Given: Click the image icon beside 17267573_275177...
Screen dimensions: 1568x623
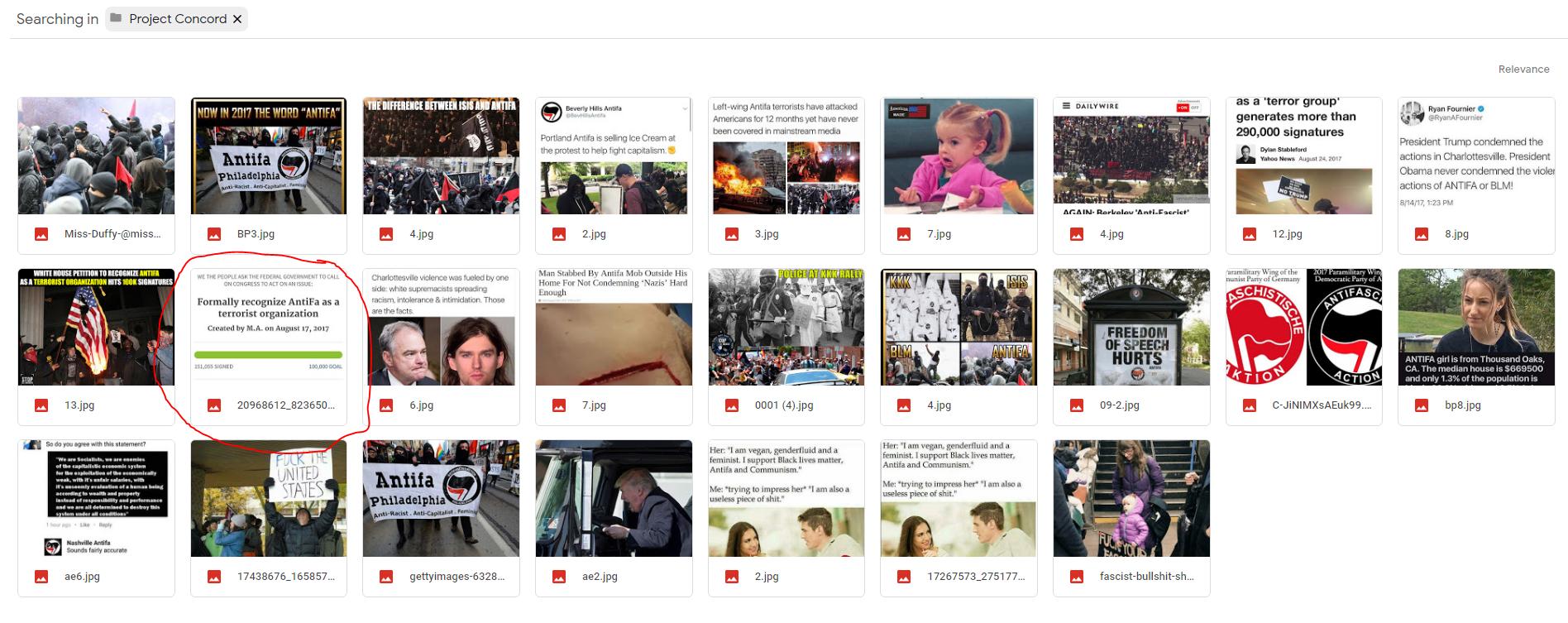Looking at the screenshot, I should [904, 577].
